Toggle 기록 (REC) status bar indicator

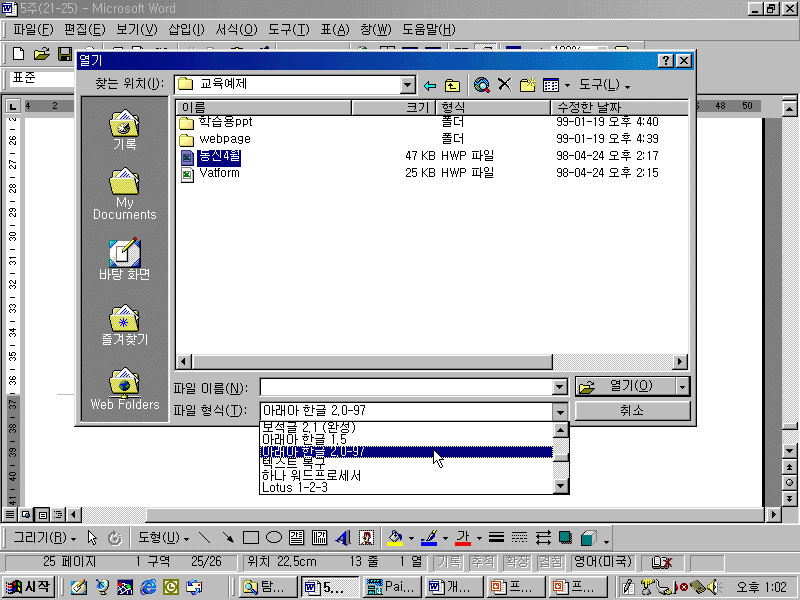click(x=449, y=562)
